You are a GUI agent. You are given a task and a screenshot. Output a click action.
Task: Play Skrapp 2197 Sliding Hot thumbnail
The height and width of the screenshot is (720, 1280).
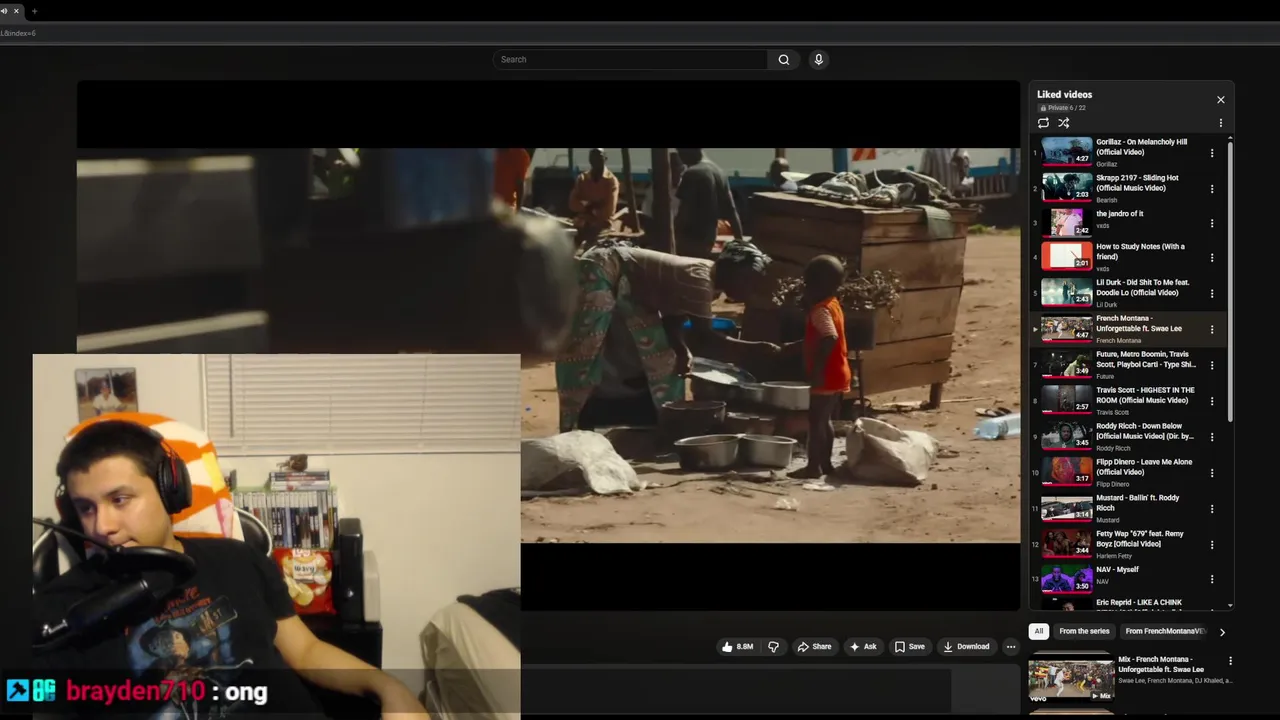[1067, 187]
